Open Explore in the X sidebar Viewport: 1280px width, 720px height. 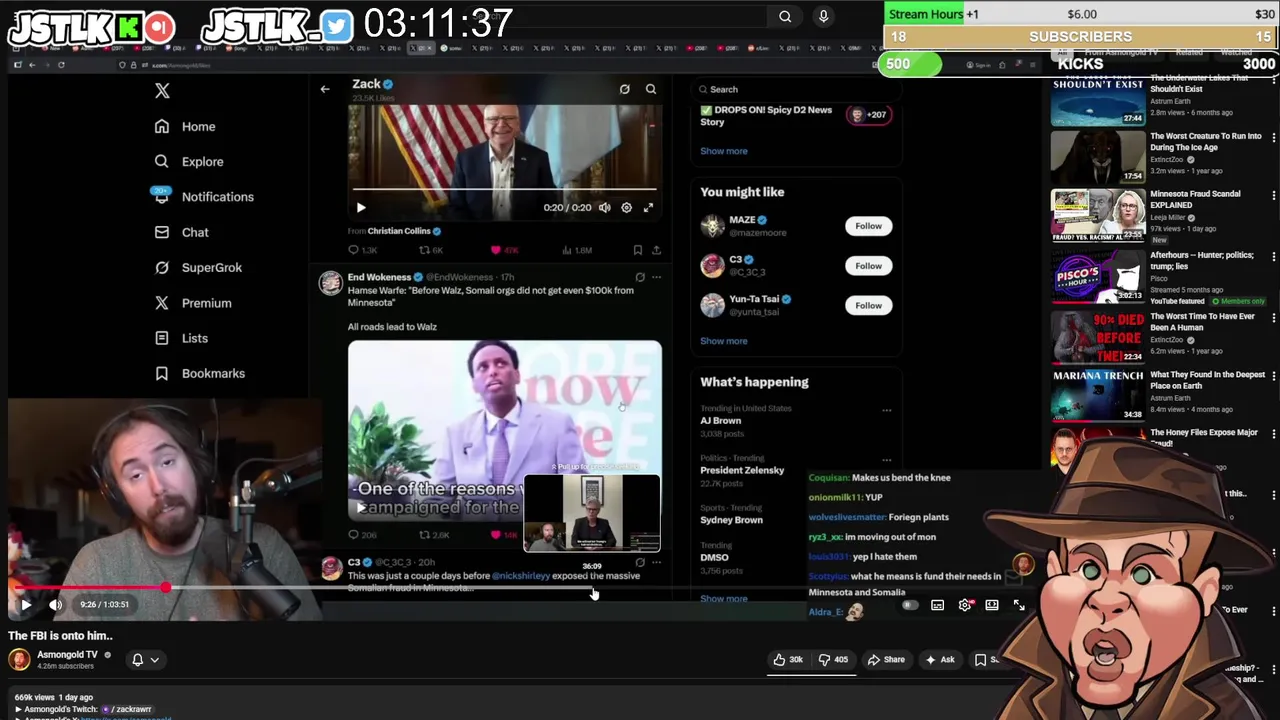[189, 162]
